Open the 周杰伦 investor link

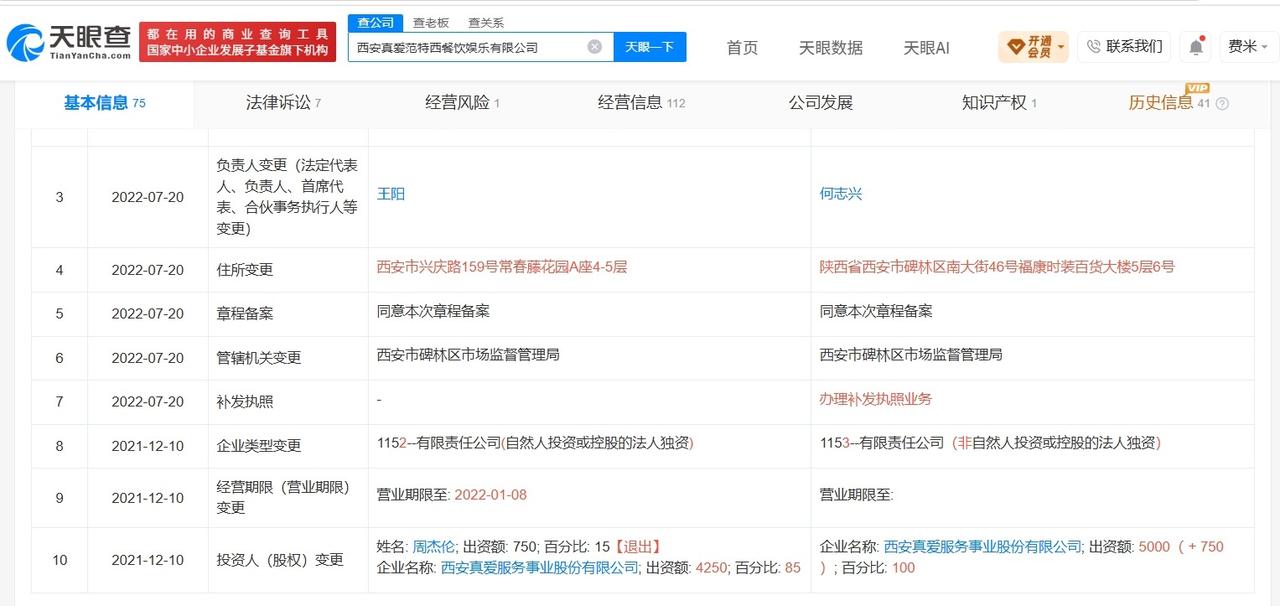point(433,547)
